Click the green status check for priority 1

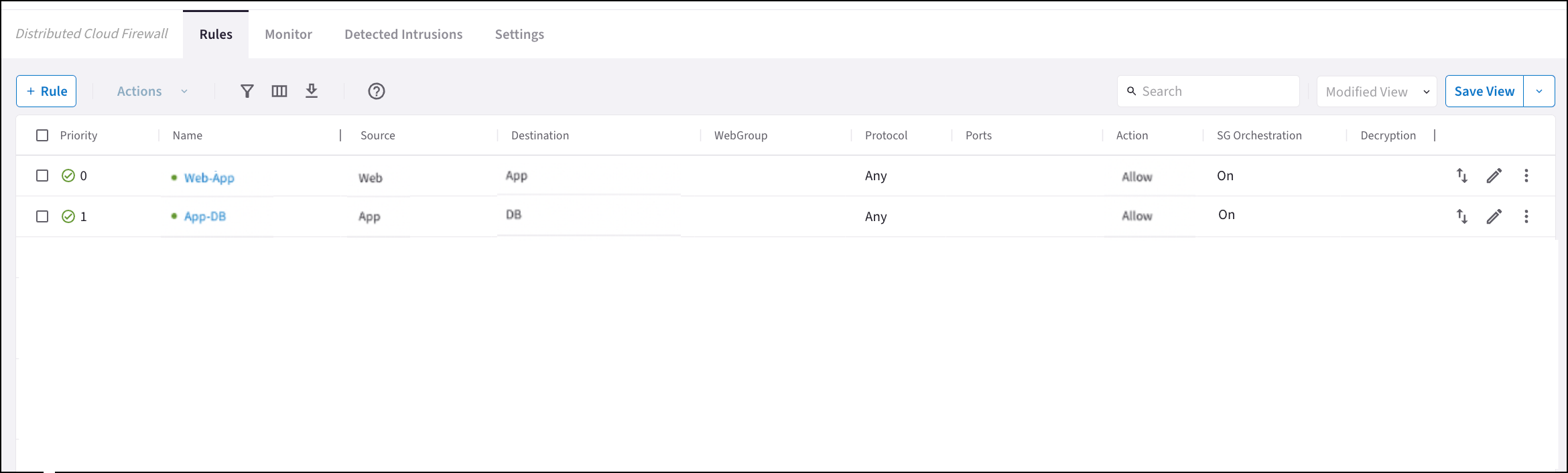coord(68,216)
